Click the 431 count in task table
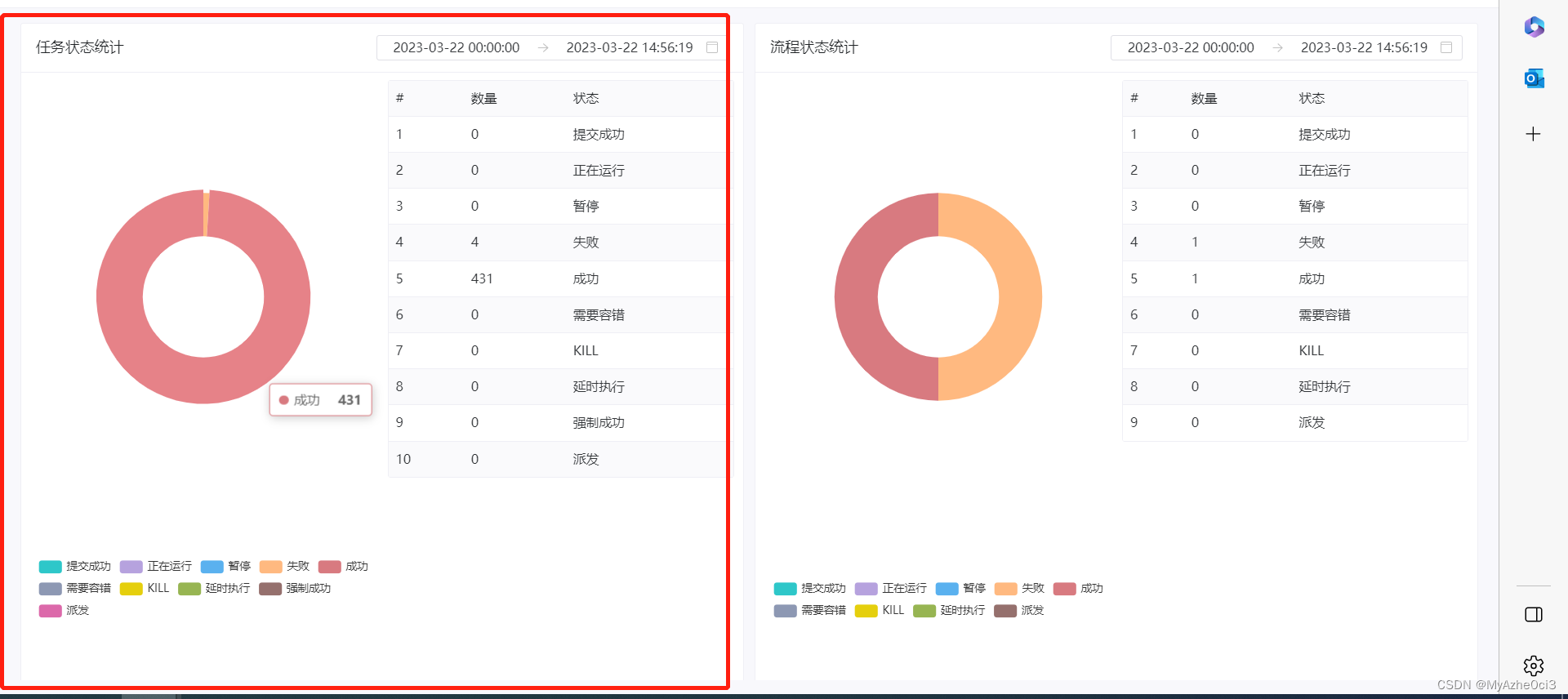The width and height of the screenshot is (1568, 699). (482, 278)
